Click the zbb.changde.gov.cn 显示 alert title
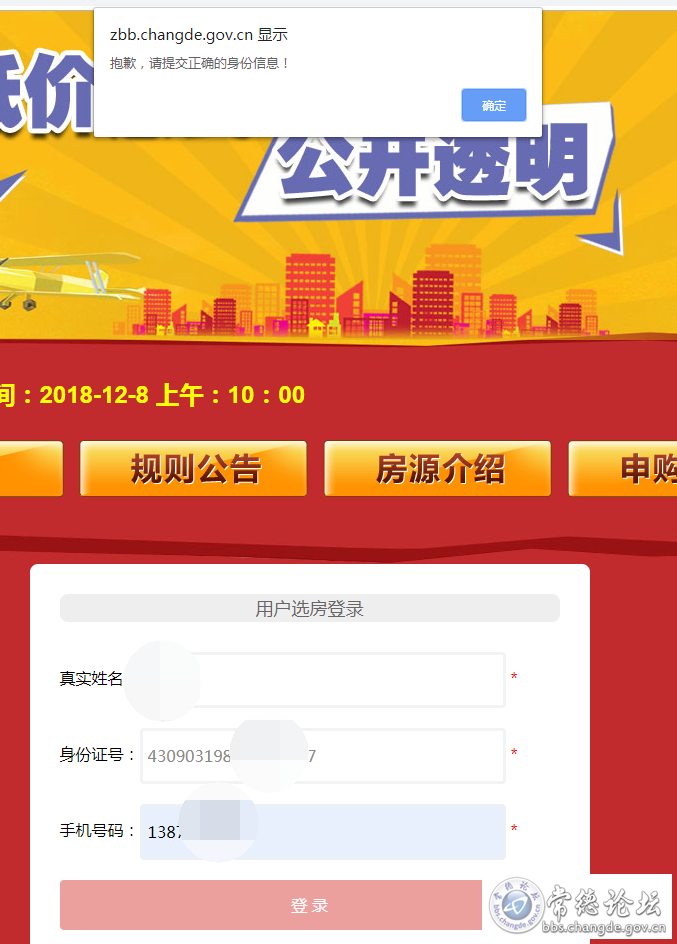Image resolution: width=677 pixels, height=944 pixels. coord(199,35)
